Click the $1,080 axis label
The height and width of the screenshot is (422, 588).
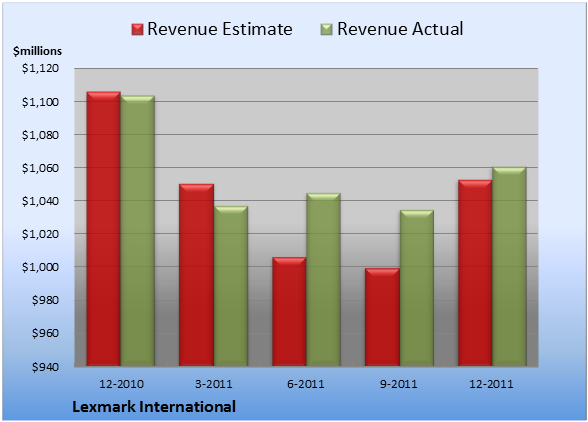[40, 135]
